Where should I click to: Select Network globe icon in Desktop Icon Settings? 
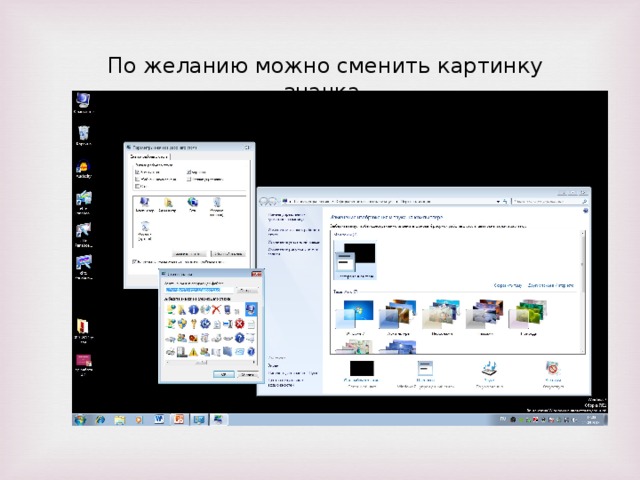(x=193, y=204)
